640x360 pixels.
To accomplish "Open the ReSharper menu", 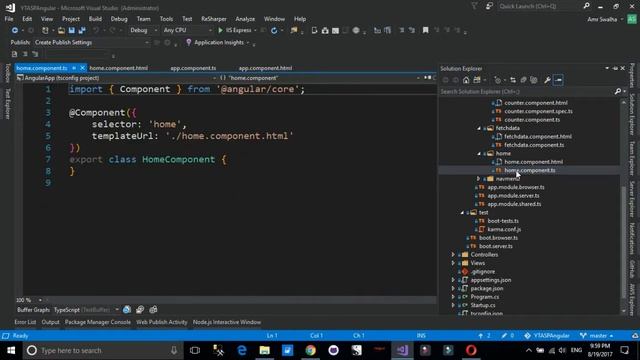I will [x=213, y=19].
